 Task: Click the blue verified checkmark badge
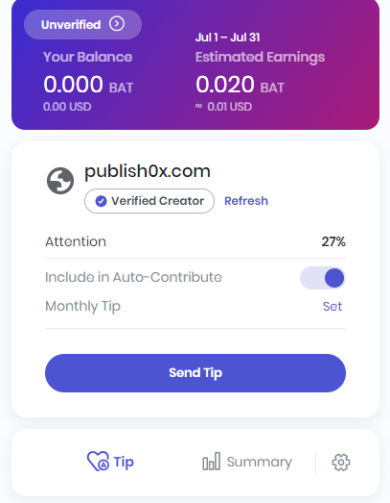pos(101,201)
